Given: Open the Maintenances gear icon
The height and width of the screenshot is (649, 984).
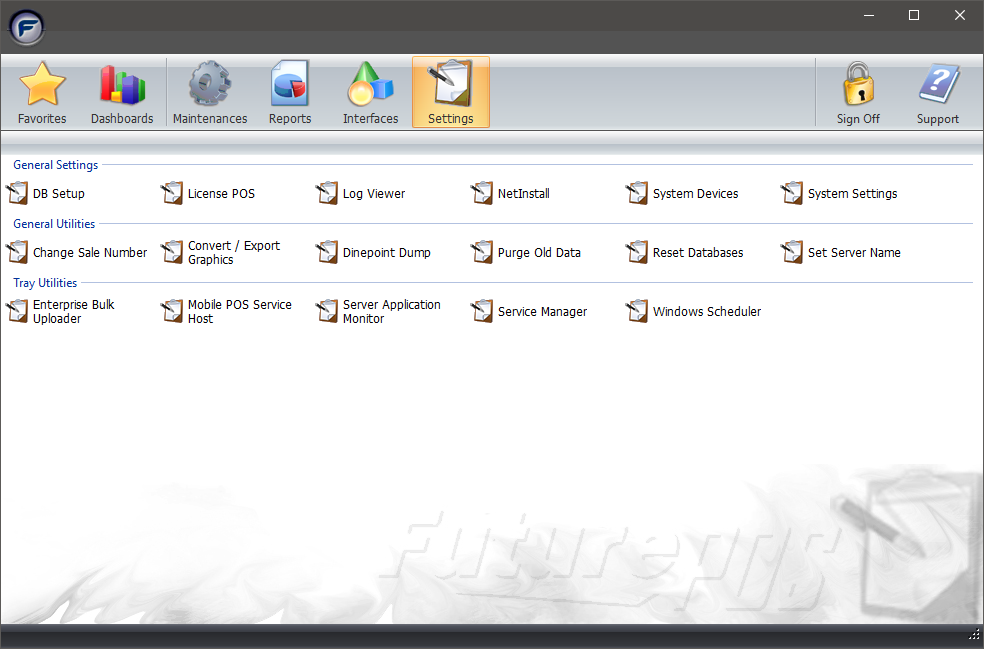Looking at the screenshot, I should point(210,83).
